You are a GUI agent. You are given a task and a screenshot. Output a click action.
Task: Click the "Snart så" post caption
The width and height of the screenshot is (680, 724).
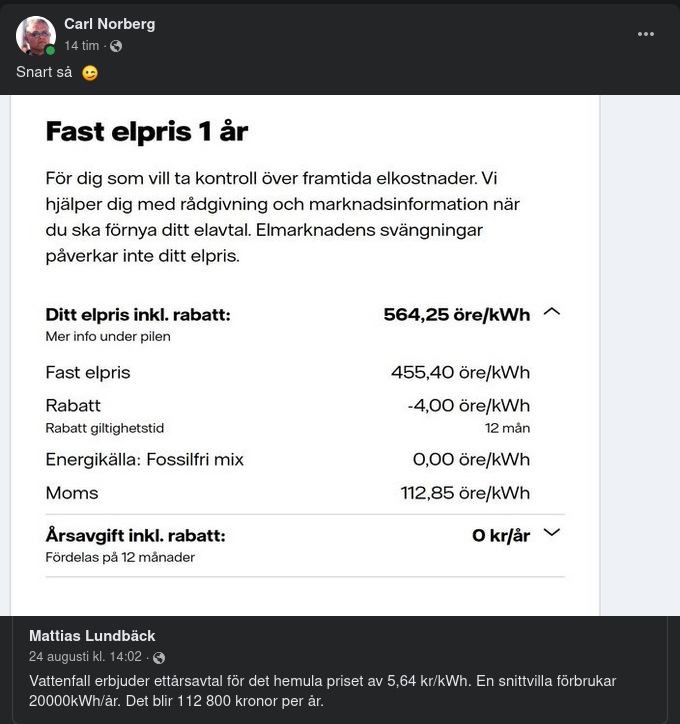point(44,73)
